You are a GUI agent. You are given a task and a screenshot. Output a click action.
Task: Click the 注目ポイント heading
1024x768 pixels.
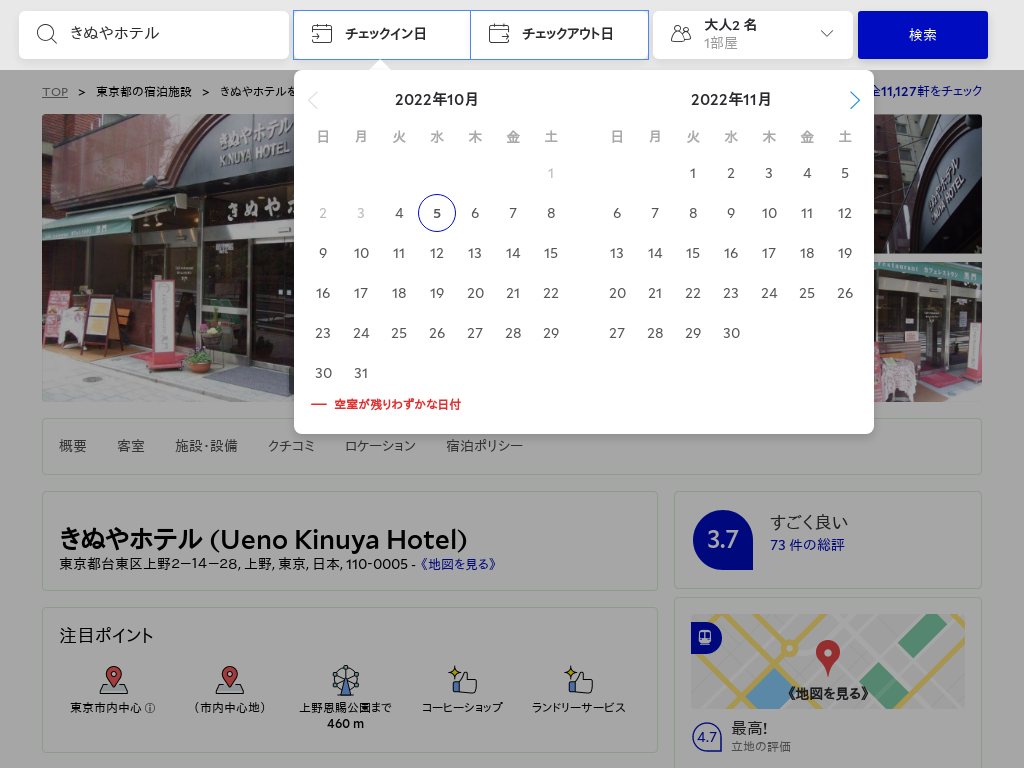click(106, 635)
